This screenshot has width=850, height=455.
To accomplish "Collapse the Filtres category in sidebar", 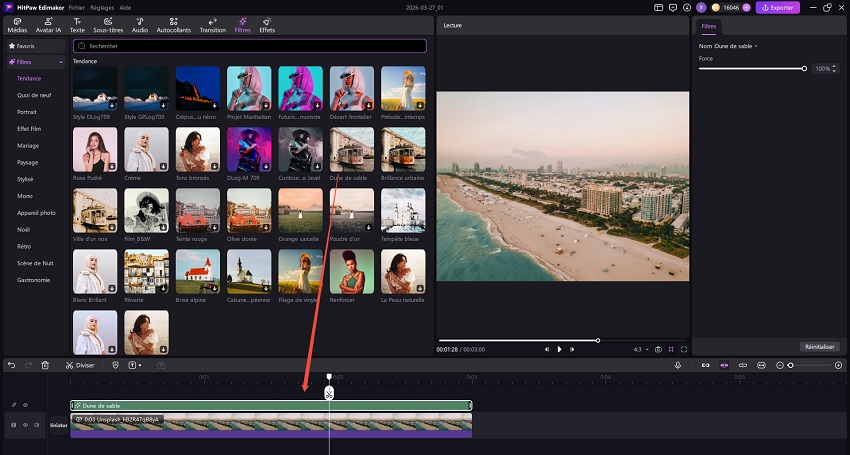I will click(x=61, y=62).
